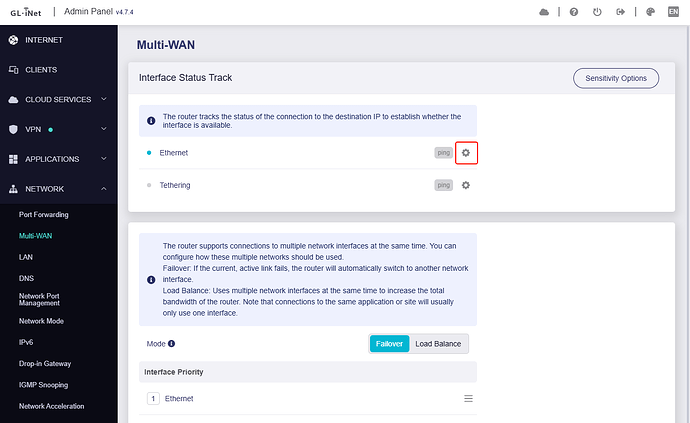Go to the DNS settings page
The height and width of the screenshot is (423, 690).
[x=27, y=279]
